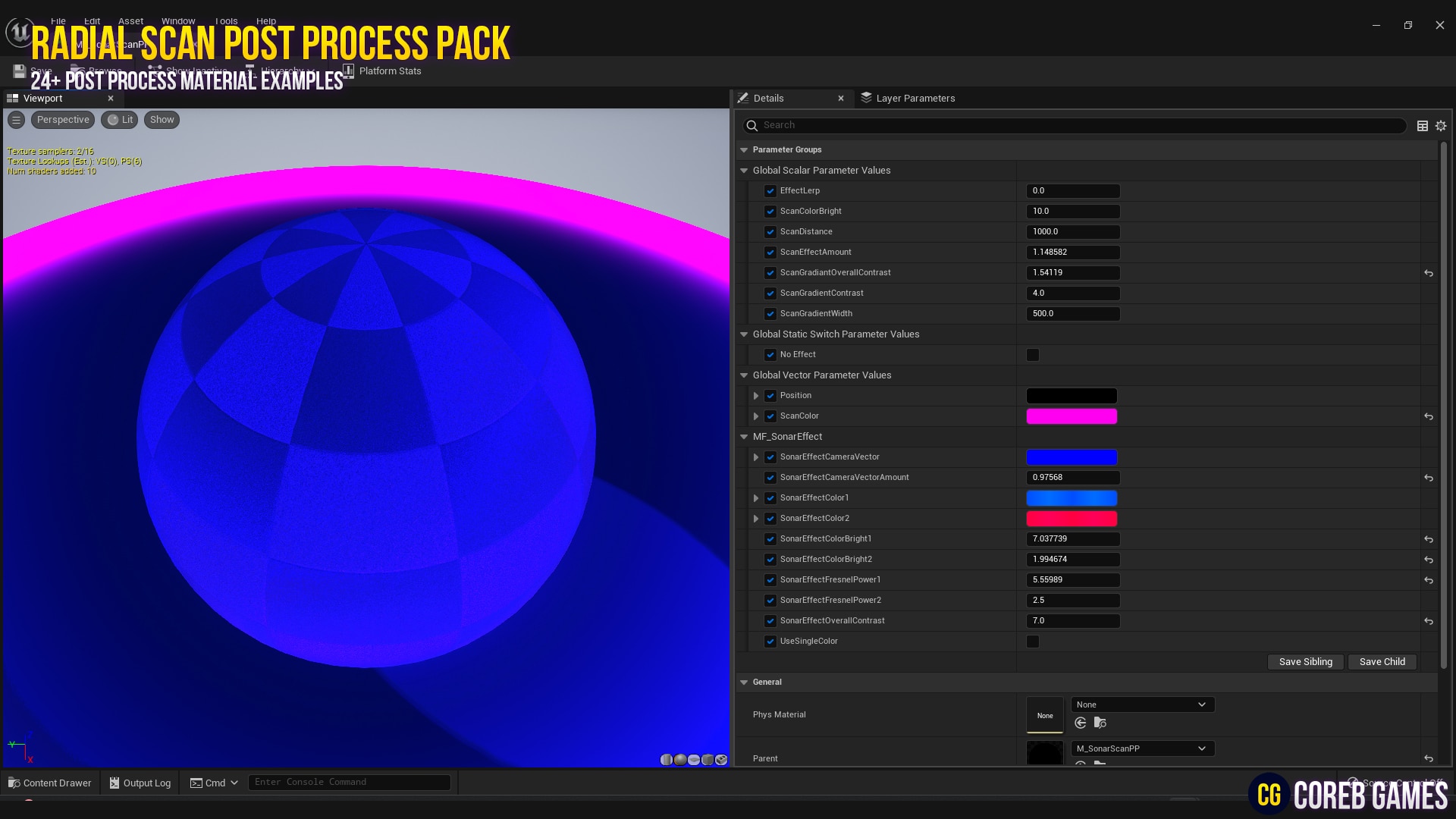Use selected asset for Phys Material
The height and width of the screenshot is (819, 1456).
(1080, 723)
